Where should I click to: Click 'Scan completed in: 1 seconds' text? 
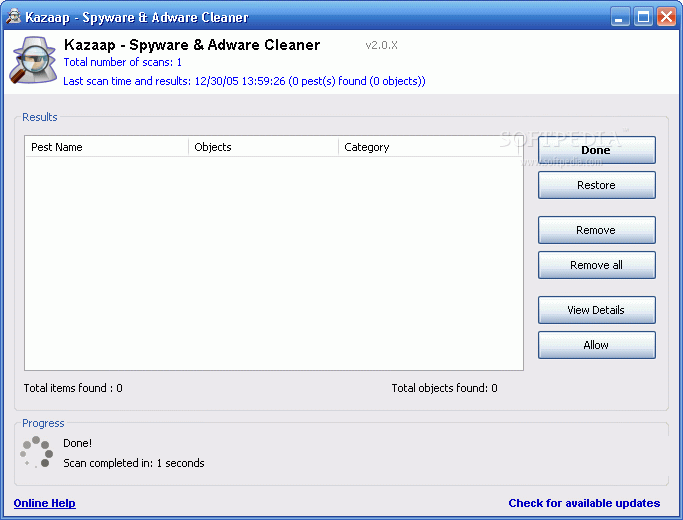pos(134,463)
